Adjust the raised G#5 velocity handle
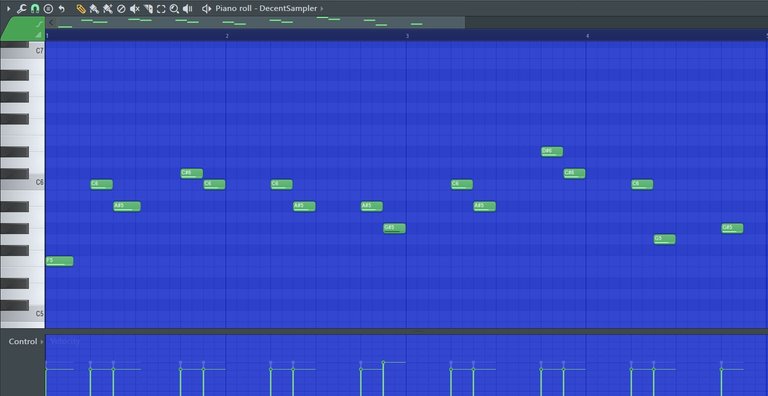Viewport: 768px width, 396px height. 383,363
